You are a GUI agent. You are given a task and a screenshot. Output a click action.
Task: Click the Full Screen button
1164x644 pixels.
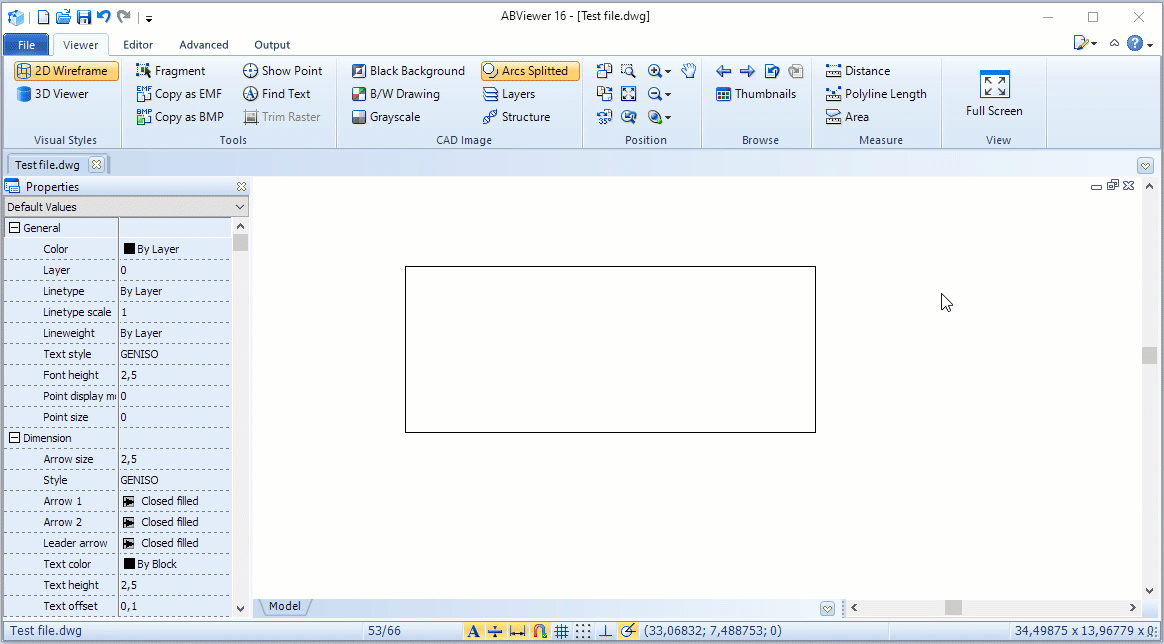993,95
